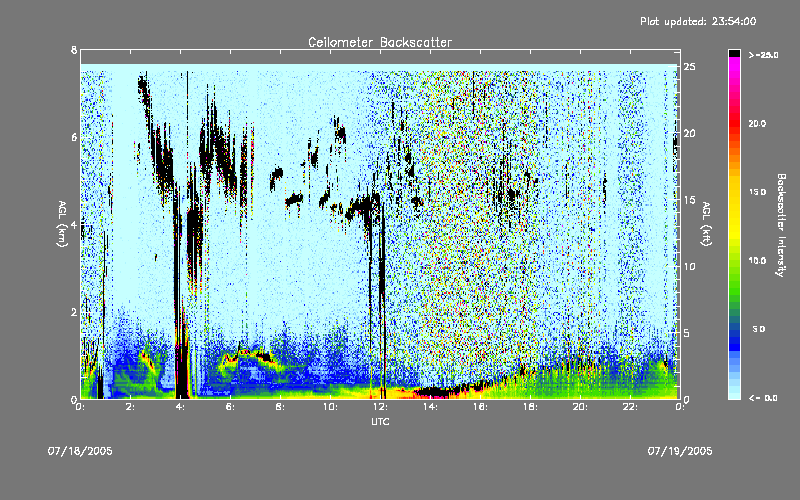Click the 5 kft tick on right axis
This screenshot has height=500, width=800.
(x=687, y=333)
